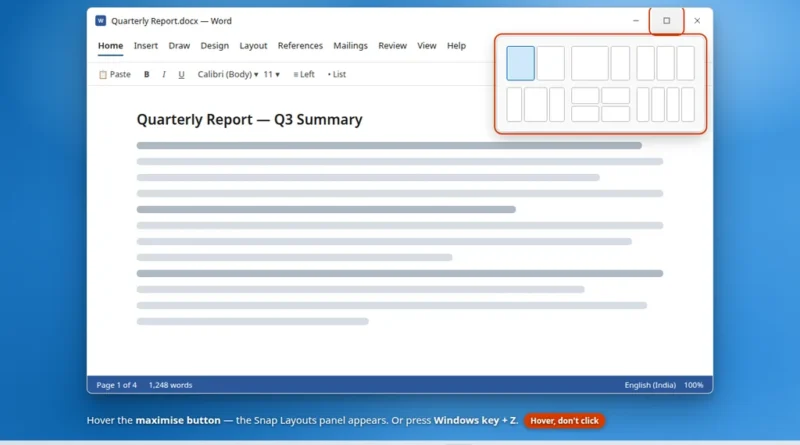Image resolution: width=800 pixels, height=445 pixels.
Task: Snap to middle column of three-equal-columns layout
Action: point(665,63)
